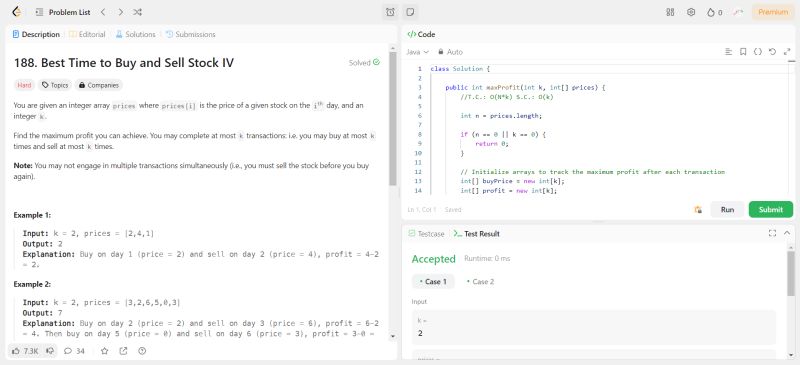
Task: Open the Problem List panel
Action: pyautogui.click(x=63, y=12)
